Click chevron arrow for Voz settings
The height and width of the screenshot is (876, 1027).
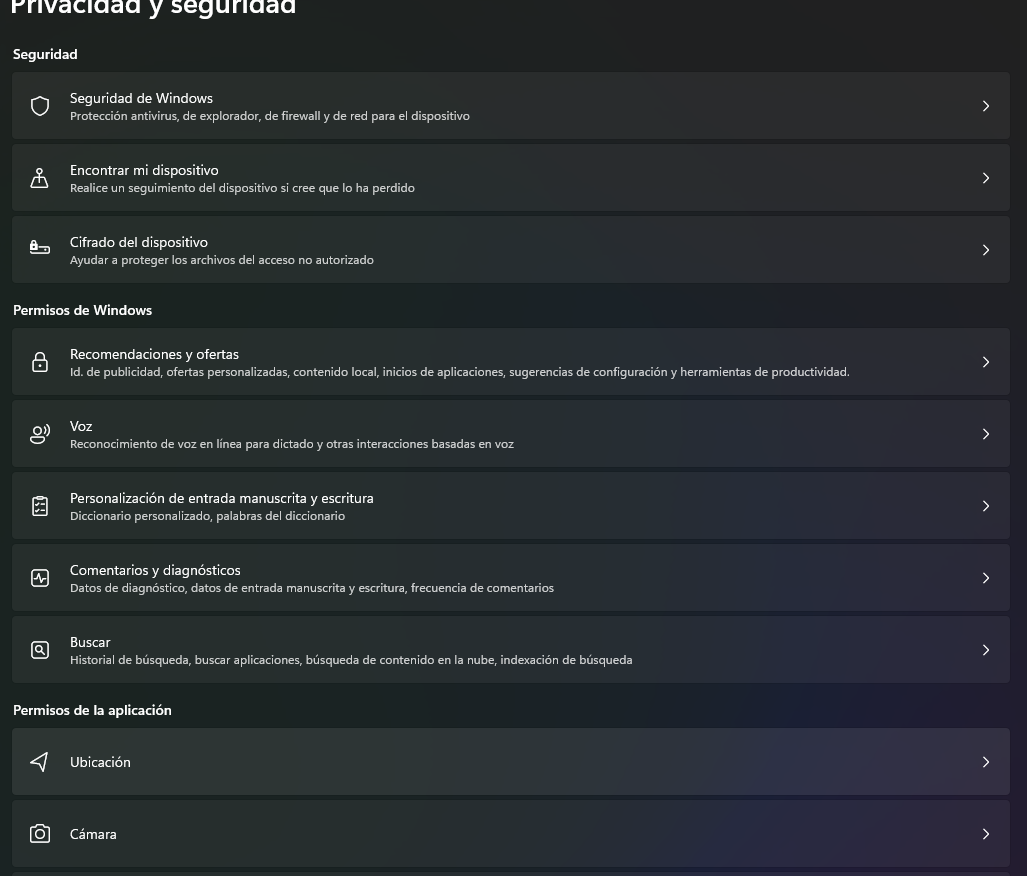[x=986, y=434]
